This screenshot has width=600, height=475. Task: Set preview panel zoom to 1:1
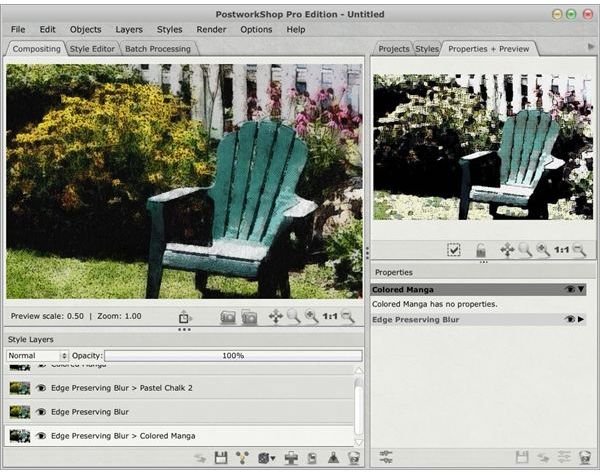(561, 250)
